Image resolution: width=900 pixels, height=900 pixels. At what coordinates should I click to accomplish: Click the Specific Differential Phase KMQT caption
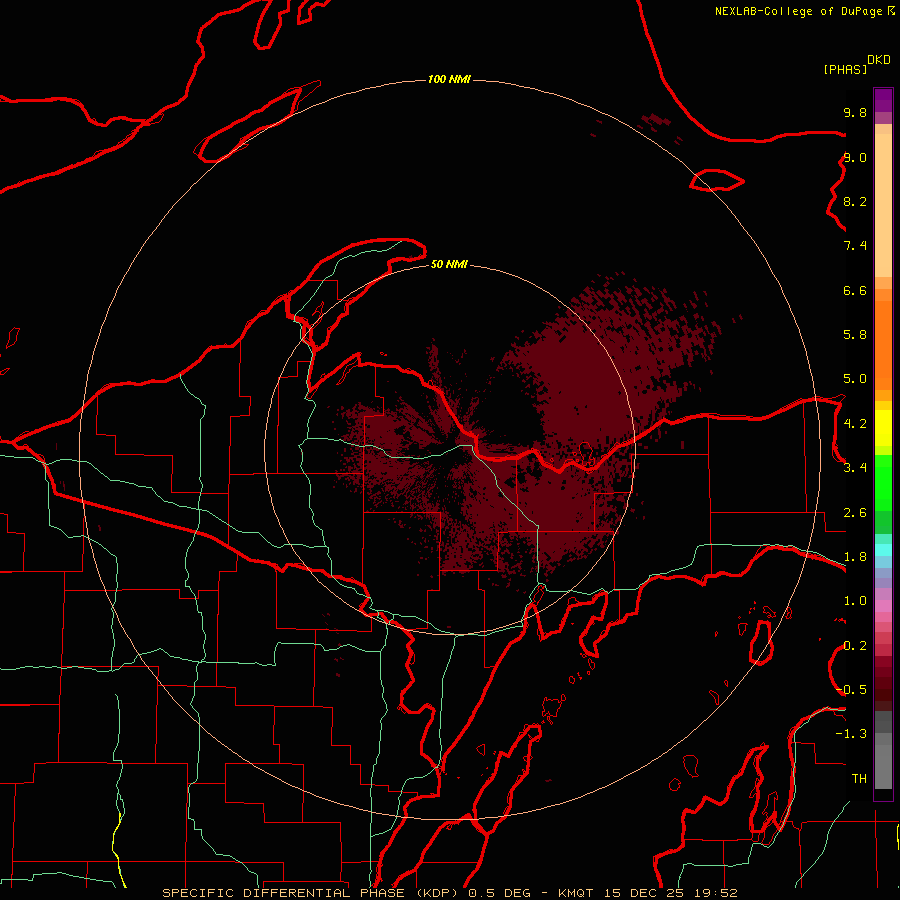(449, 893)
